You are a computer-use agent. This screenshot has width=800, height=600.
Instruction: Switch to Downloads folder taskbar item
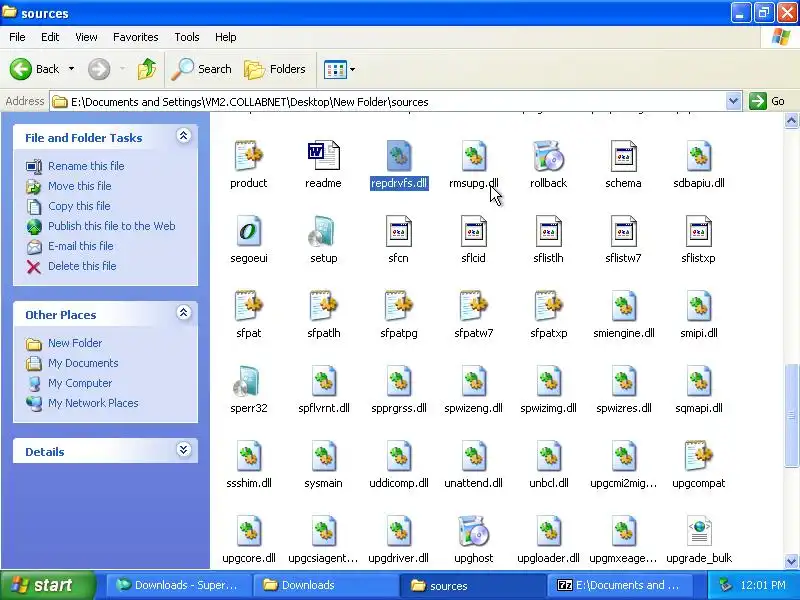325,585
